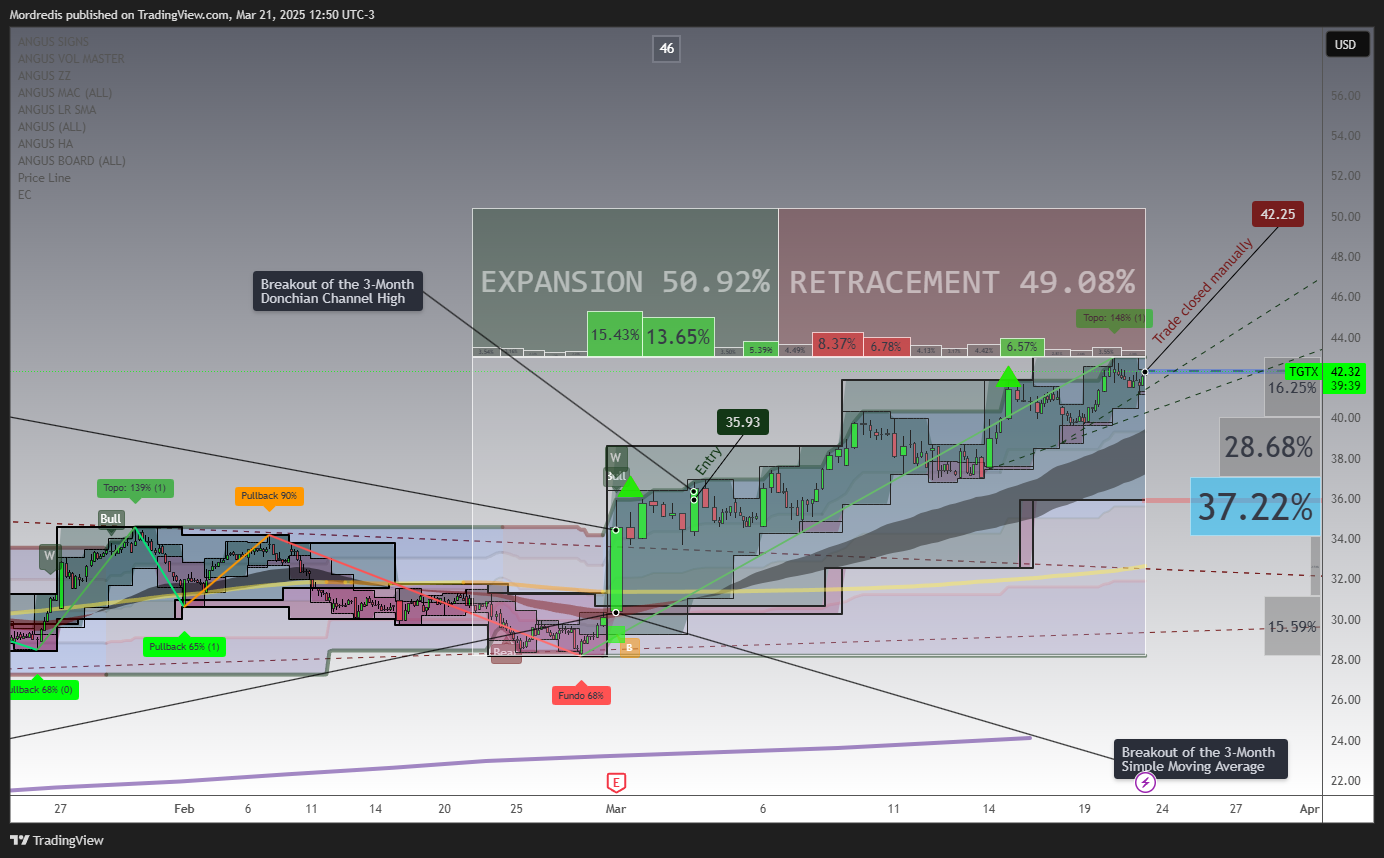This screenshot has width=1384, height=858.
Task: Click the Trade closed manually annotation
Action: point(1202,292)
